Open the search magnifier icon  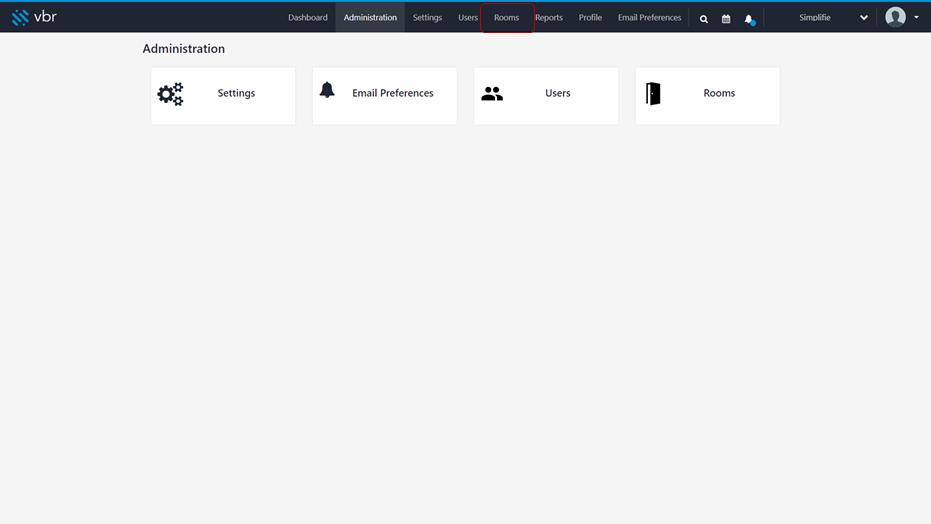(x=704, y=19)
